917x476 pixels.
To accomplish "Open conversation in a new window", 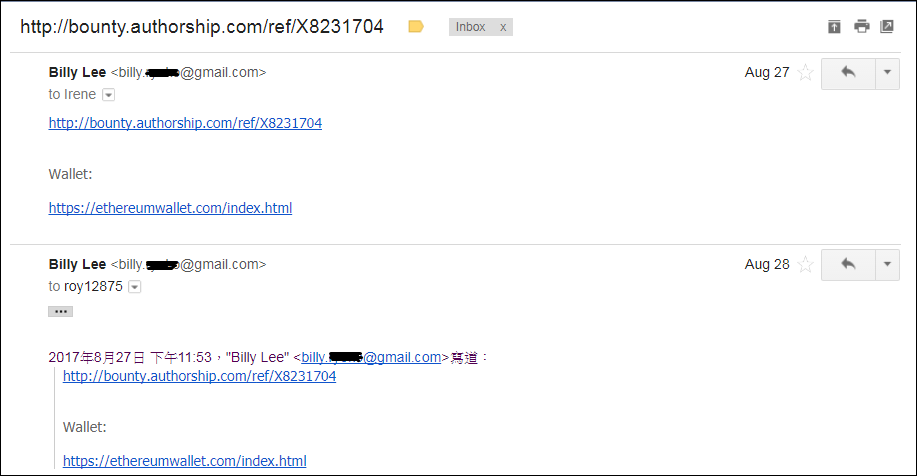I will pos(887,26).
